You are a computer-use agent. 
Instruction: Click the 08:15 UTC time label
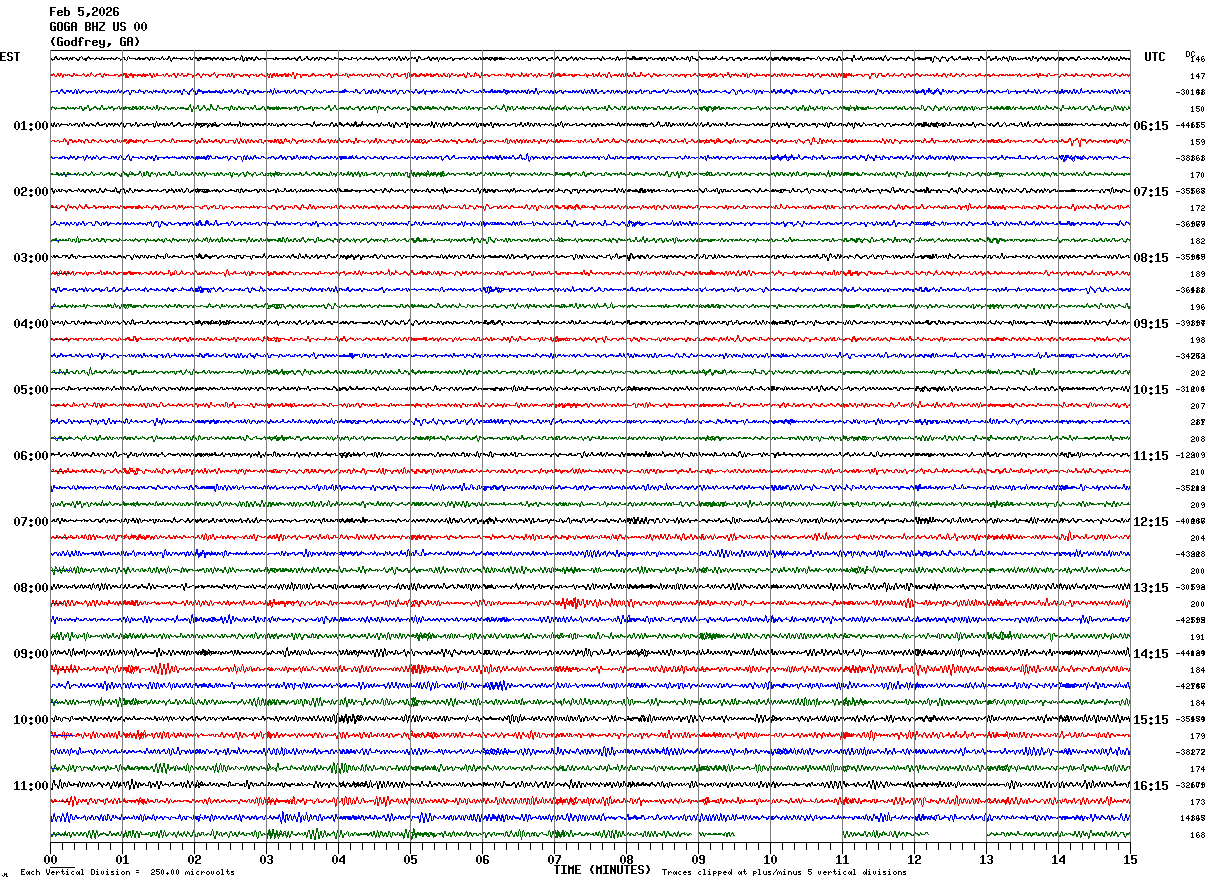[x=1151, y=258]
